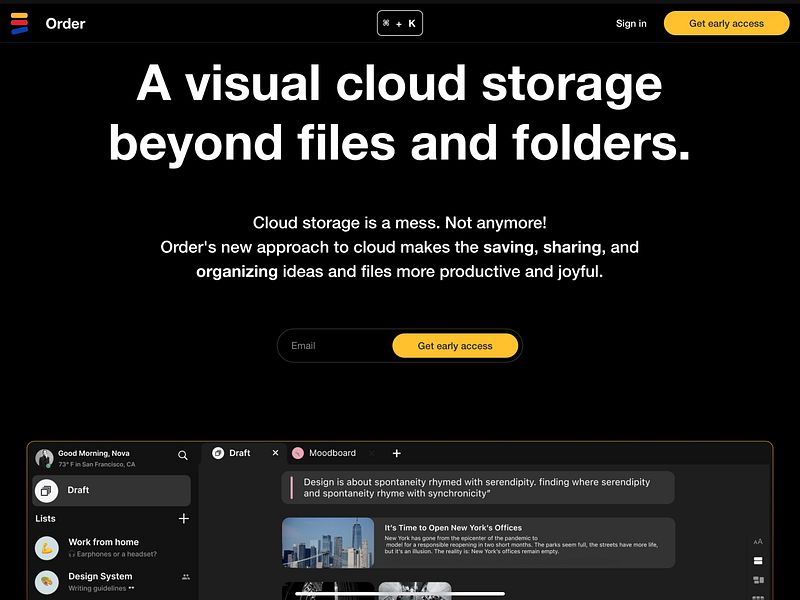
Task: Click the Sign in link
Action: tap(631, 23)
